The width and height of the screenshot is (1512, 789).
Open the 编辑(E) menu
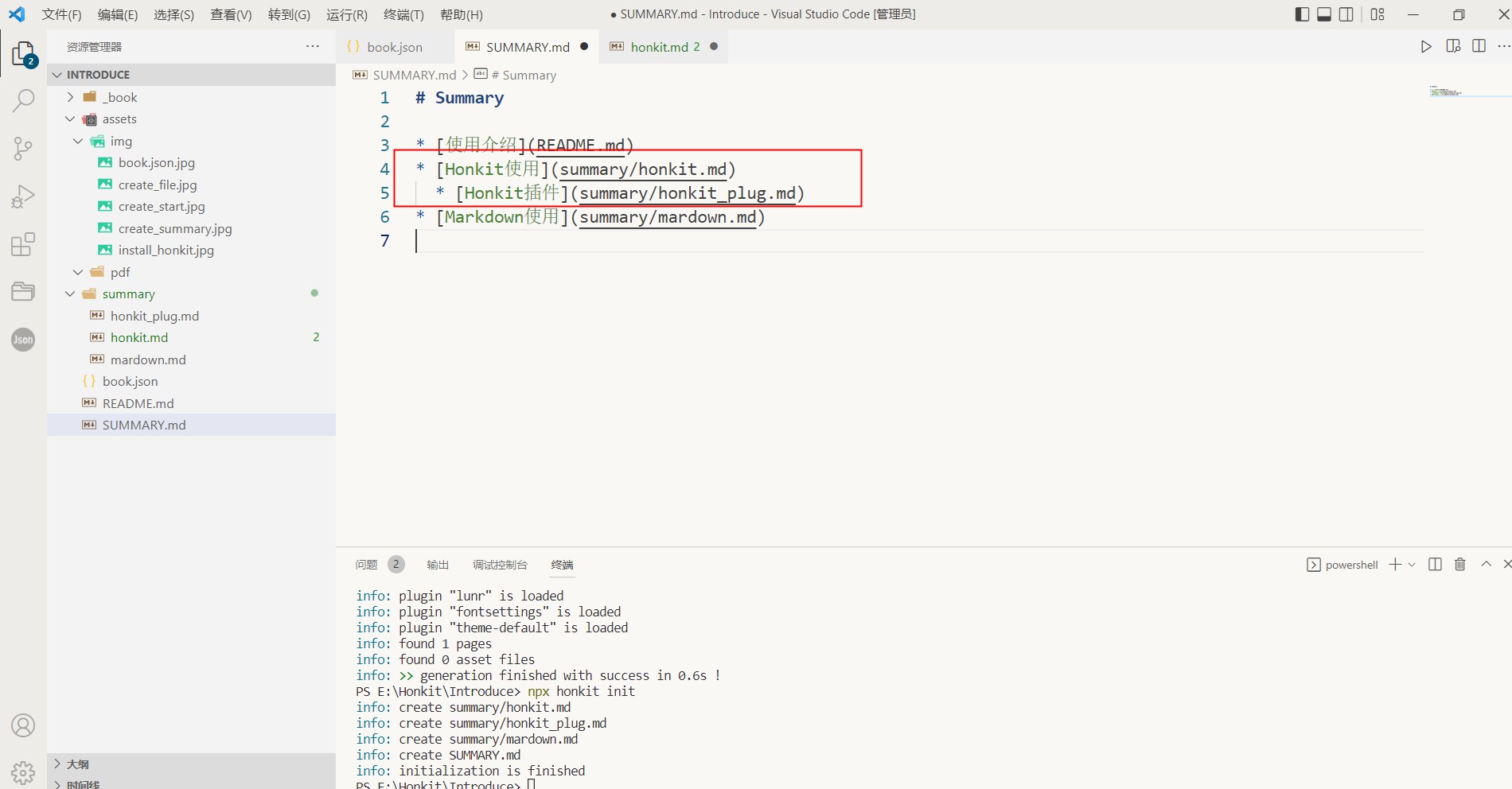[117, 14]
